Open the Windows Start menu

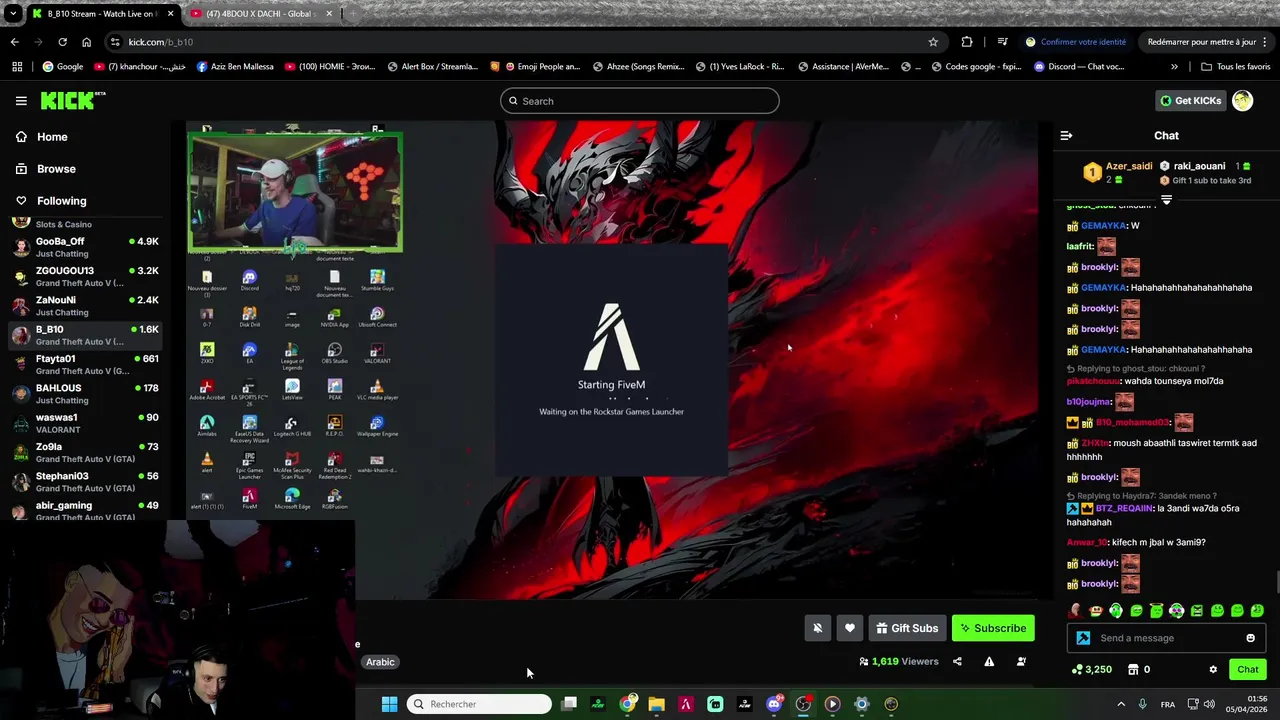point(389,704)
